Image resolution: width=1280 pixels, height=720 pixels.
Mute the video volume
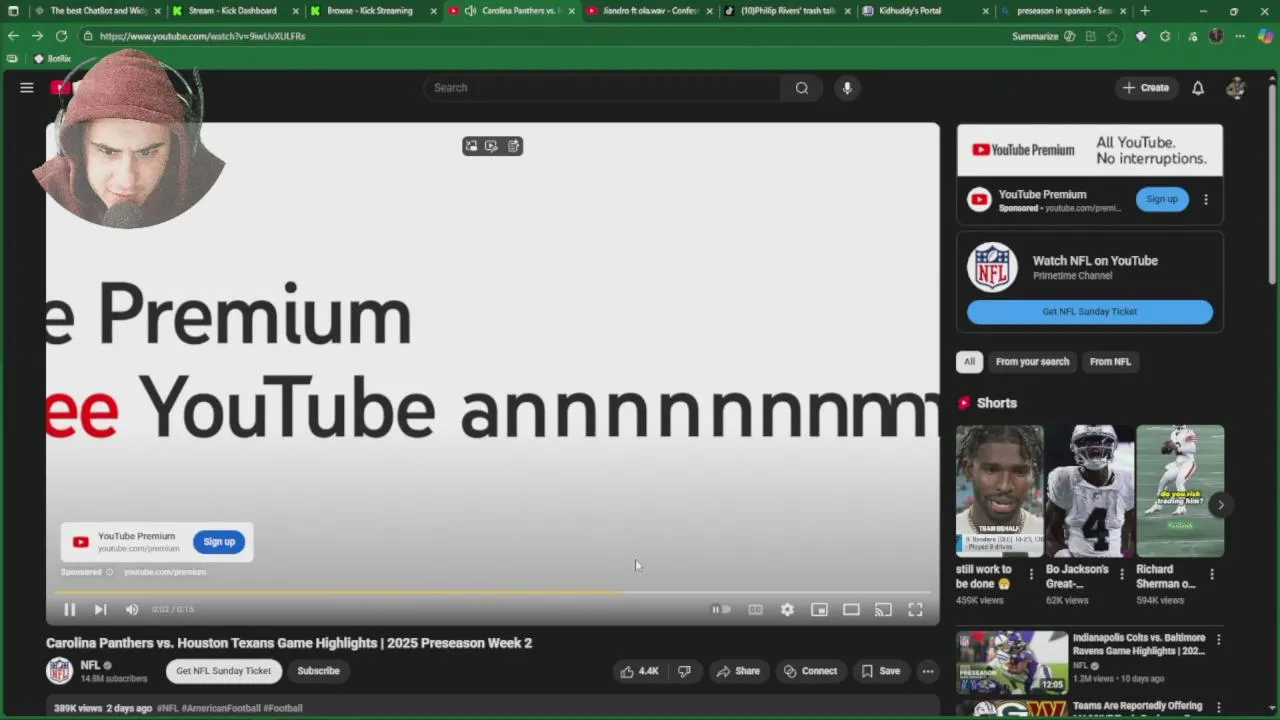132,609
